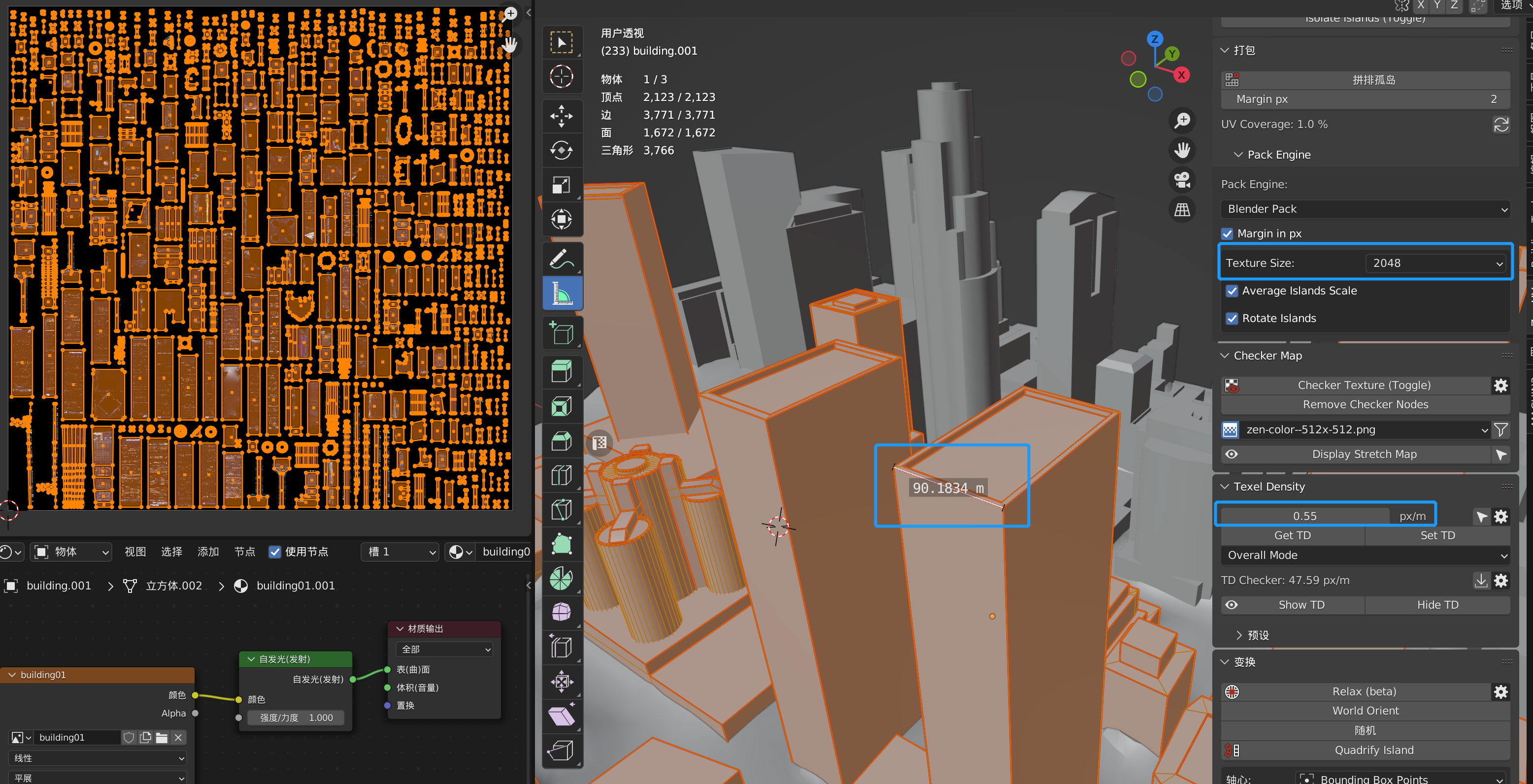Image resolution: width=1533 pixels, height=784 pixels.
Task: Open the 槽 1 material slot dropdown
Action: coord(400,552)
